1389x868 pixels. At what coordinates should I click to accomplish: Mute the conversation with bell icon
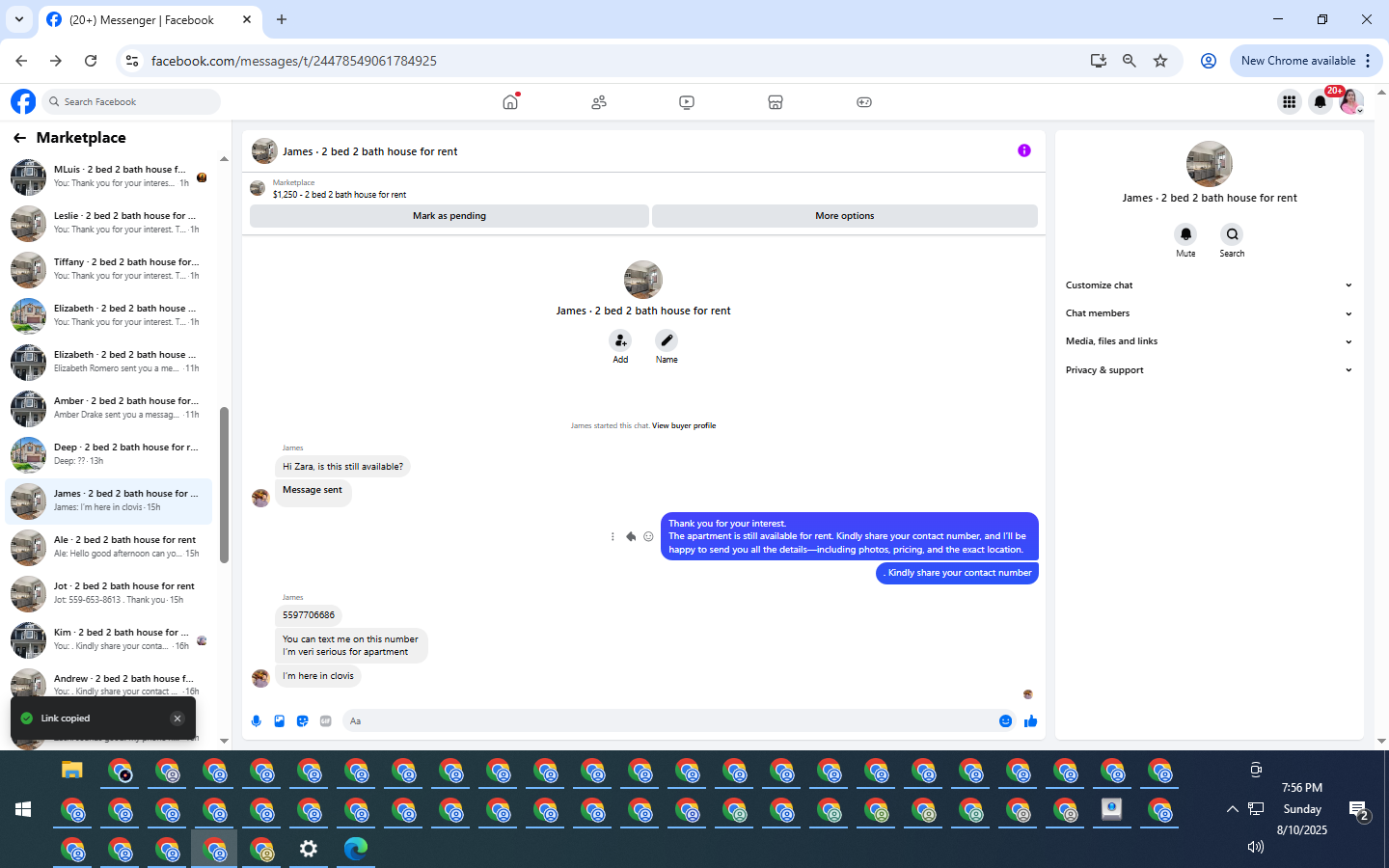[x=1185, y=234]
